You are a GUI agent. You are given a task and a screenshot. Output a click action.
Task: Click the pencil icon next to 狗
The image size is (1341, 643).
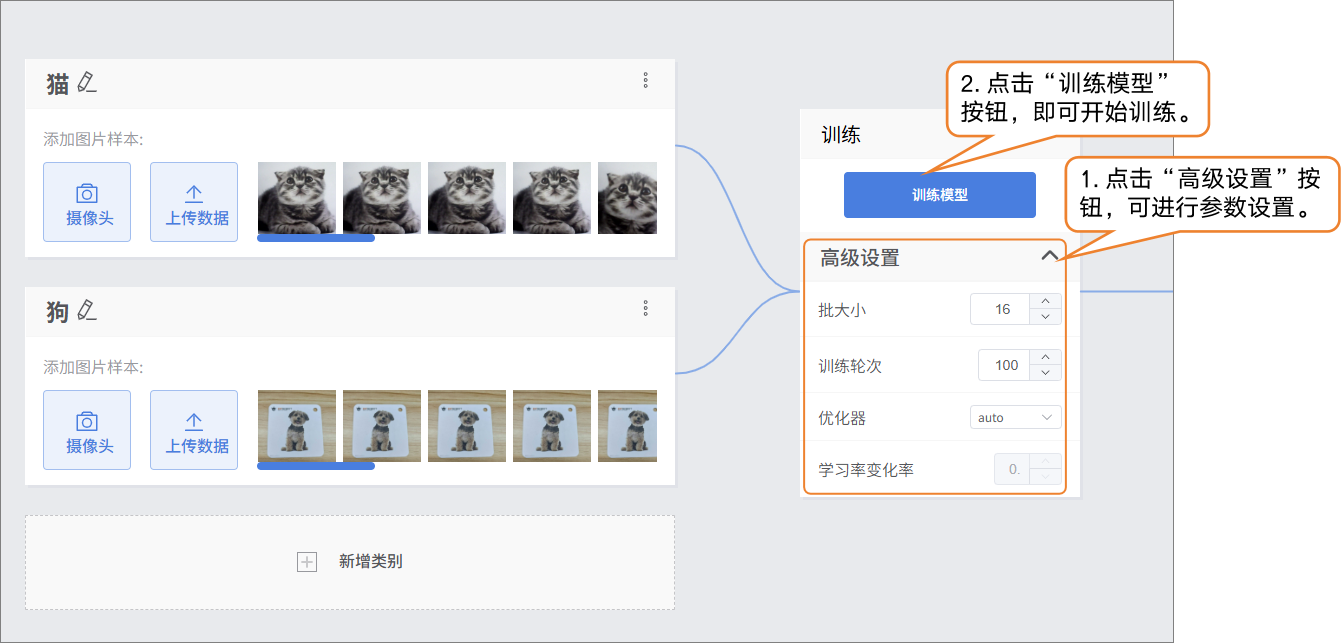click(x=87, y=311)
